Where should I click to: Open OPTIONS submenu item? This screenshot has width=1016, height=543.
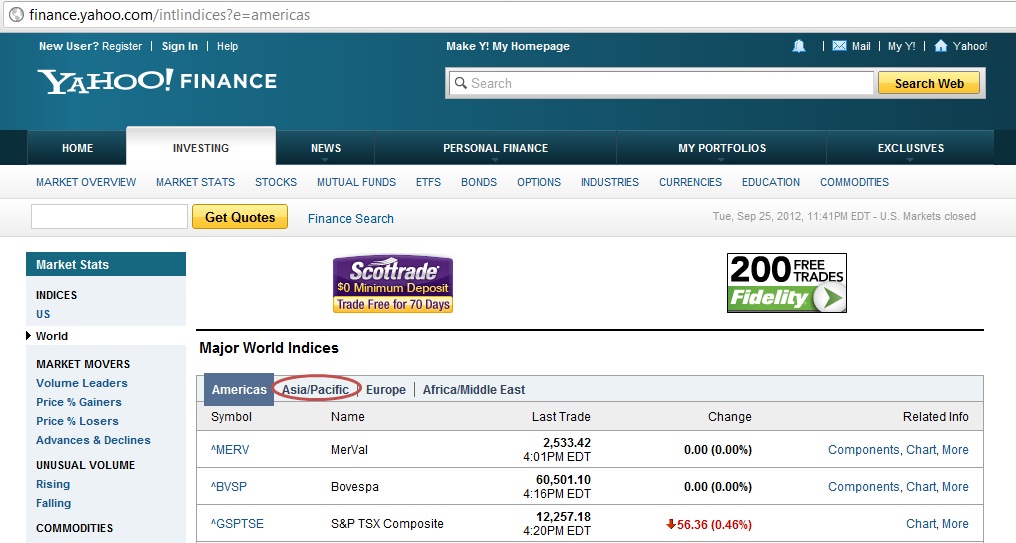coord(539,182)
